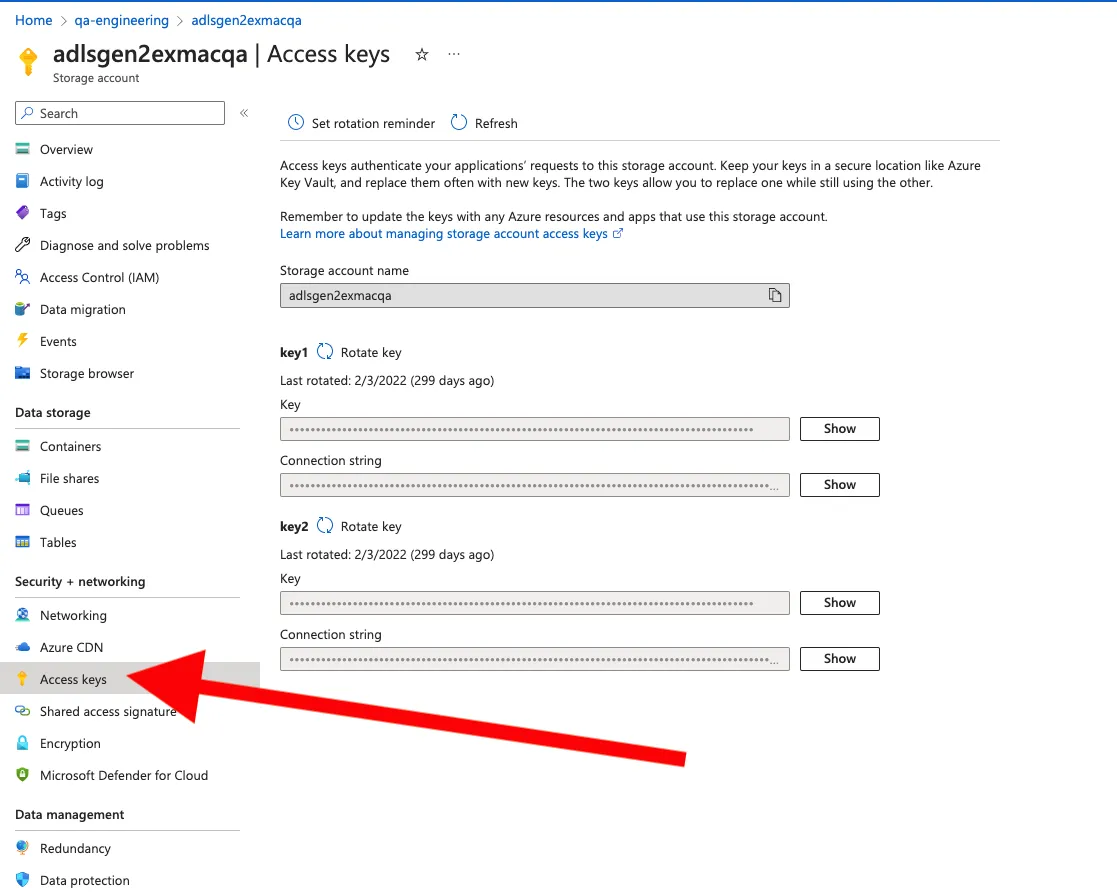Open Access Control (IAM) menu item
1117x896 pixels.
pos(99,277)
